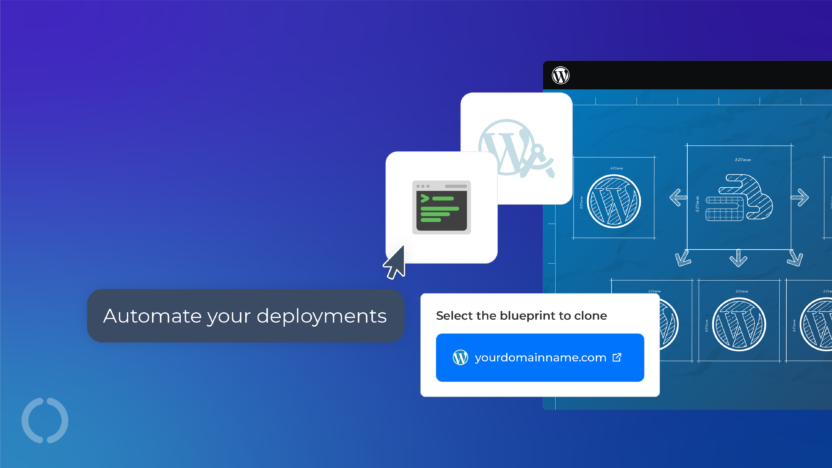Click the straight down arrow below the cloud
Screen dimensions: 832x468
pos(738,259)
